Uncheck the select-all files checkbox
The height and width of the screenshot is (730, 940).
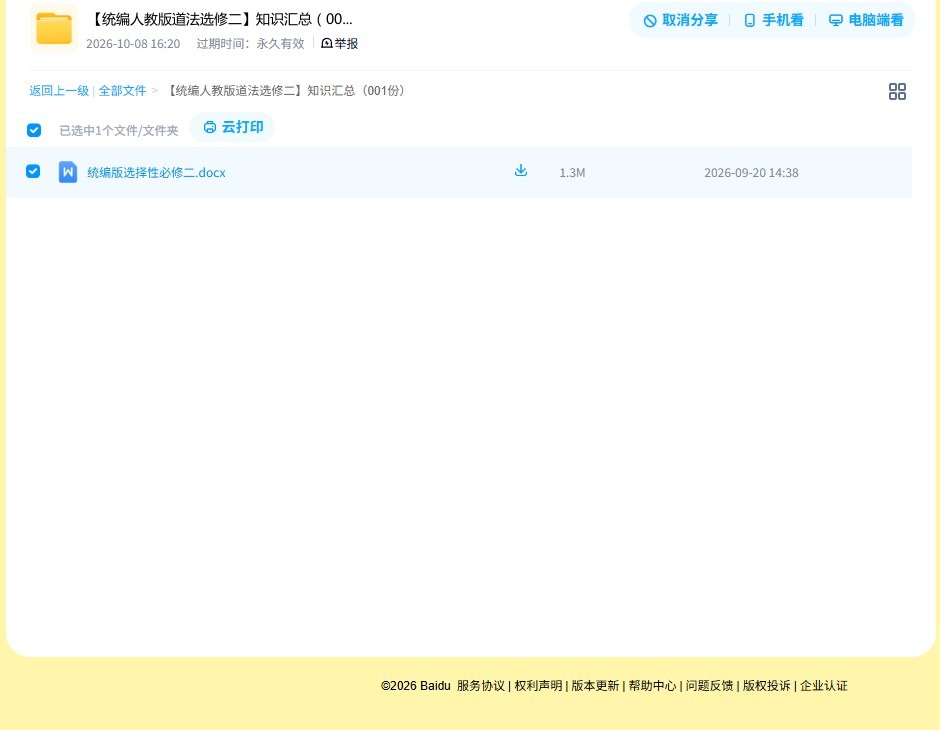(34, 130)
